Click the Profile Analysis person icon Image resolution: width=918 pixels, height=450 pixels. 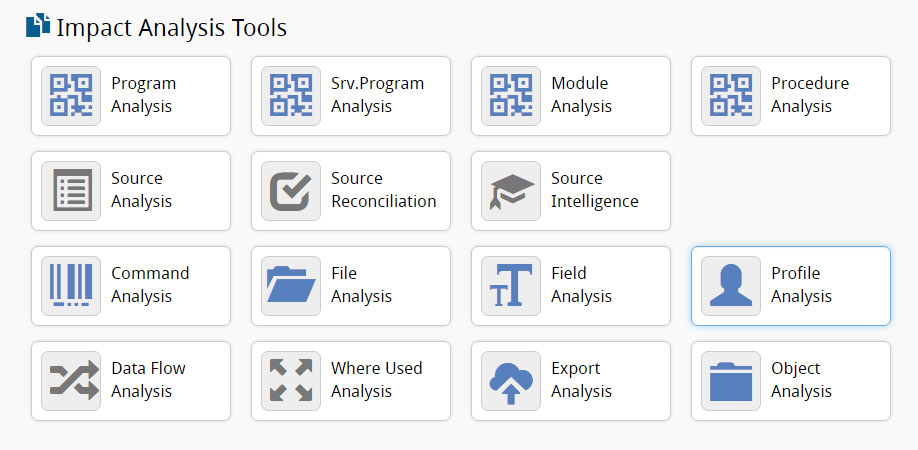pos(731,286)
